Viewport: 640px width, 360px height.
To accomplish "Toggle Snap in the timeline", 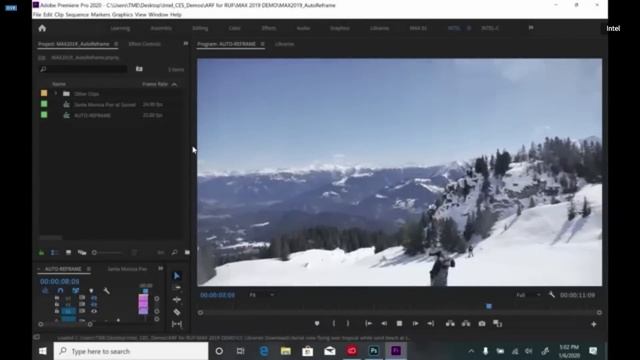I will pos(60,291).
